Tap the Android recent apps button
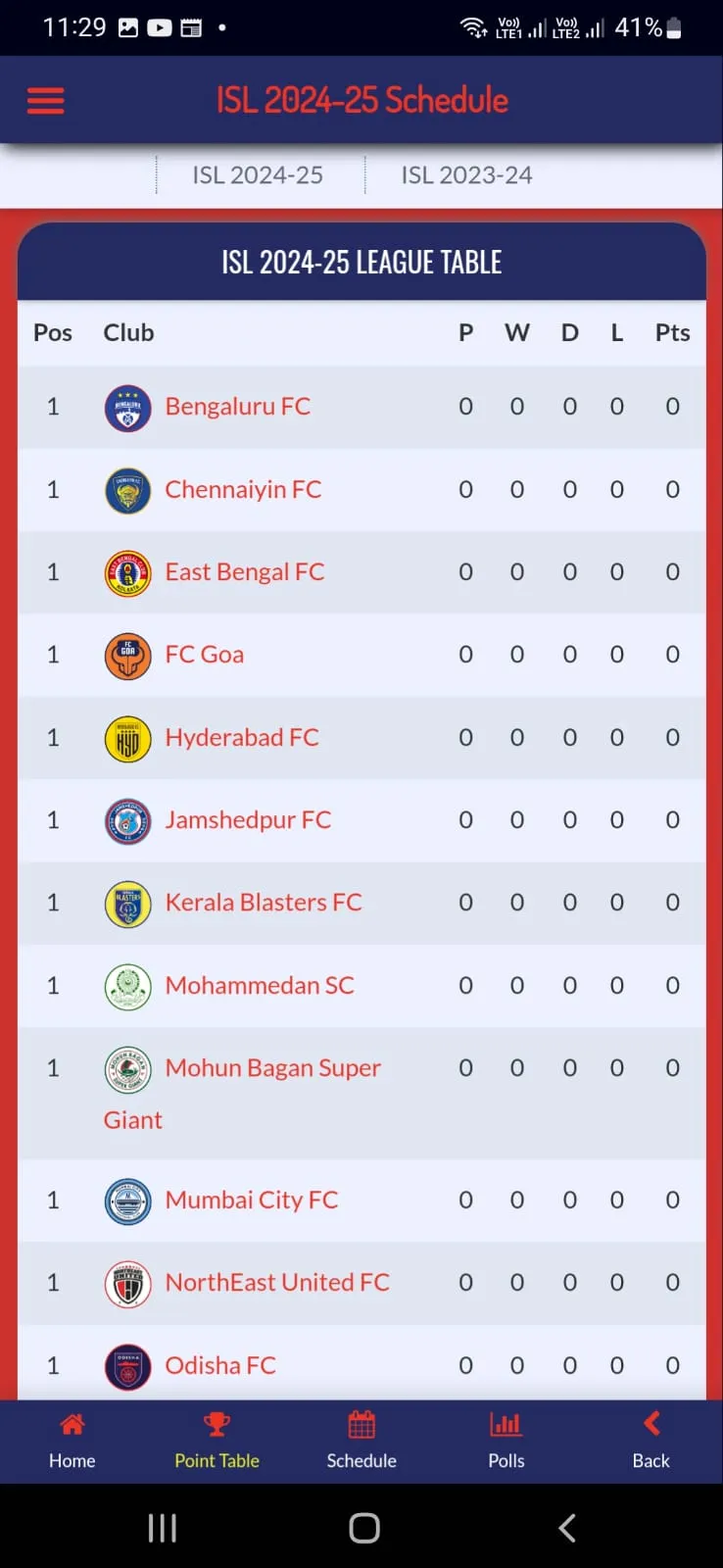Screen dimensions: 723x1568 [x=163, y=1528]
